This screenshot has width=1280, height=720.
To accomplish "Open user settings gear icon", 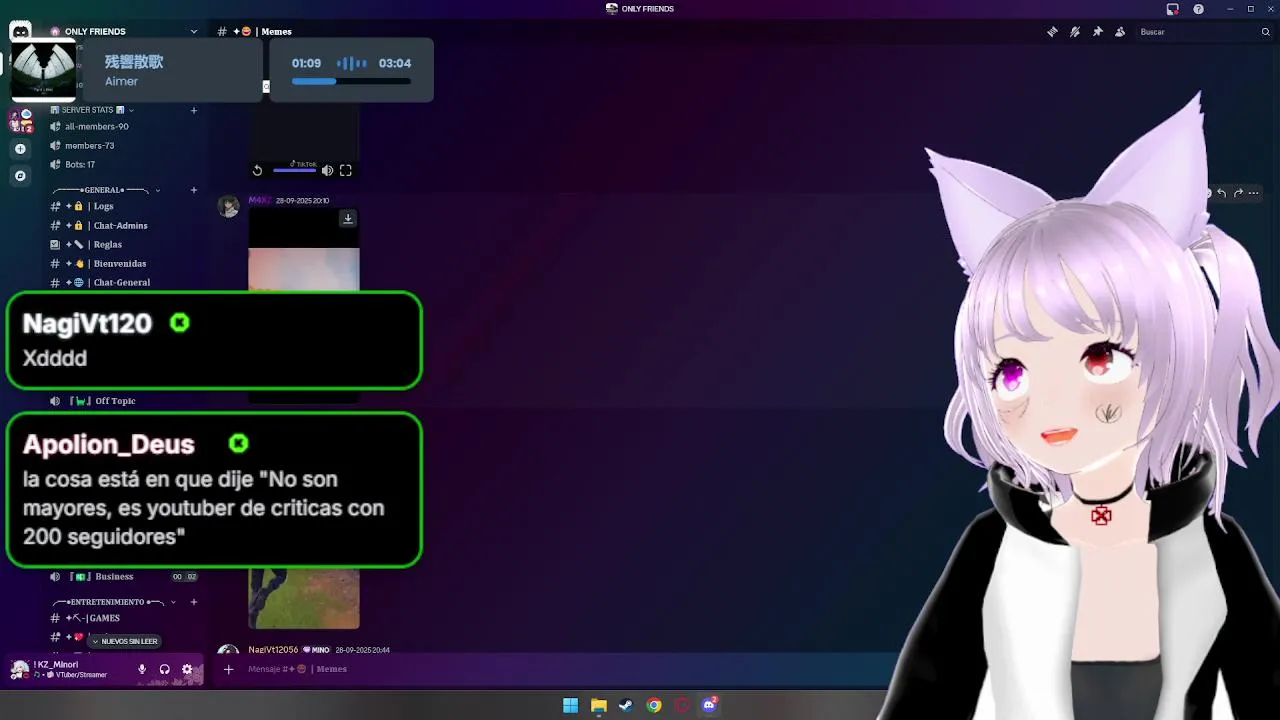I will click(187, 670).
